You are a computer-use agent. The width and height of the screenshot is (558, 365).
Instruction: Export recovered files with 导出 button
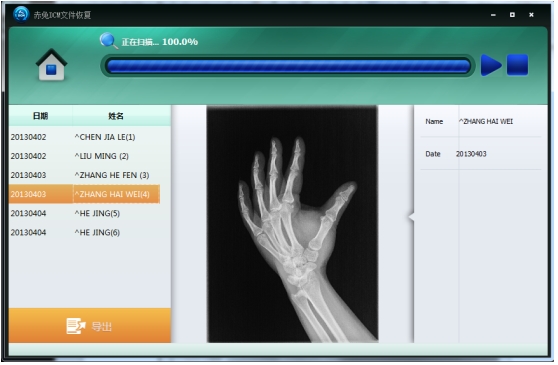click(90, 326)
